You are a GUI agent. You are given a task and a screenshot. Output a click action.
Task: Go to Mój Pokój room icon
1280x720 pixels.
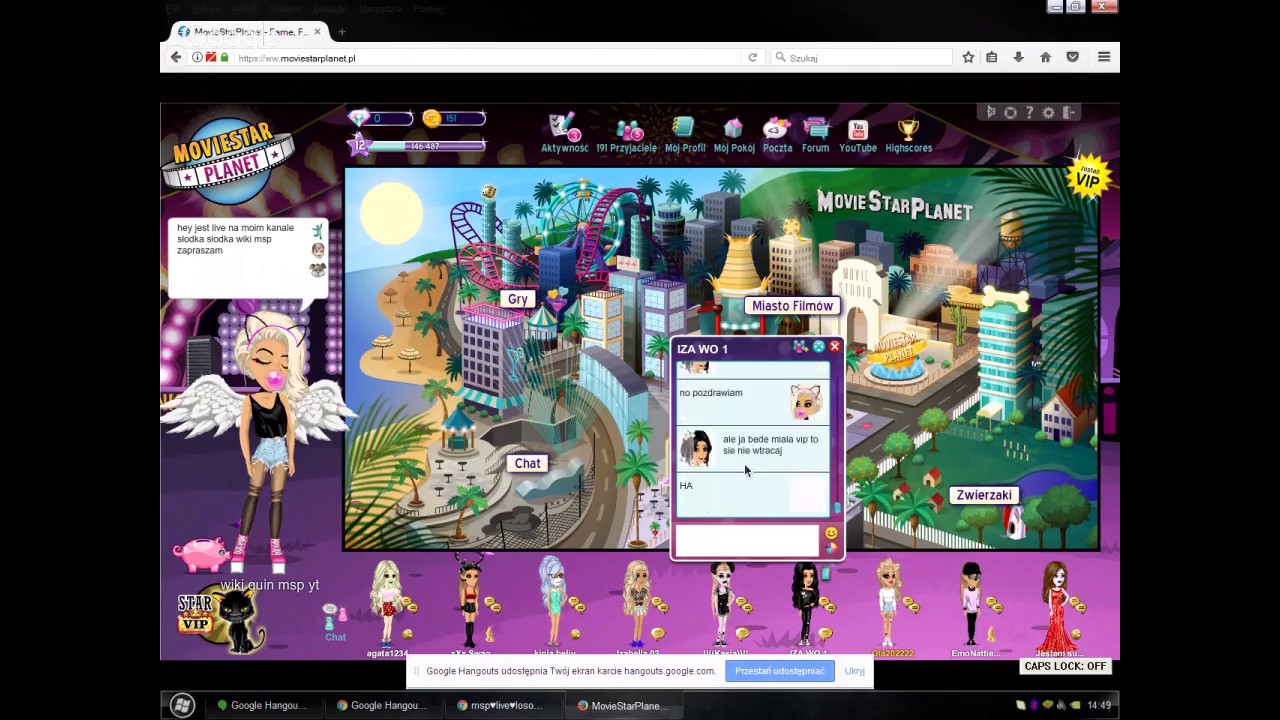[734, 134]
